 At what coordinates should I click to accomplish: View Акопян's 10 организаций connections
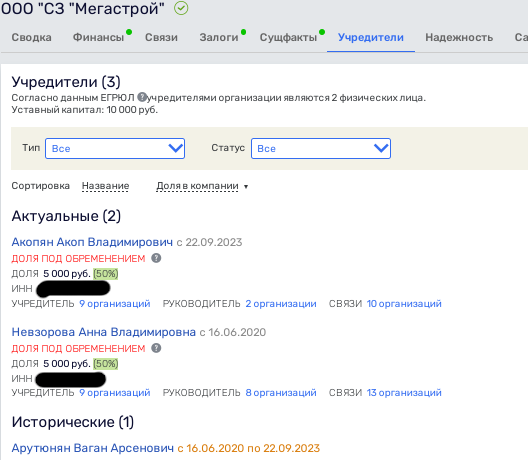(x=404, y=303)
